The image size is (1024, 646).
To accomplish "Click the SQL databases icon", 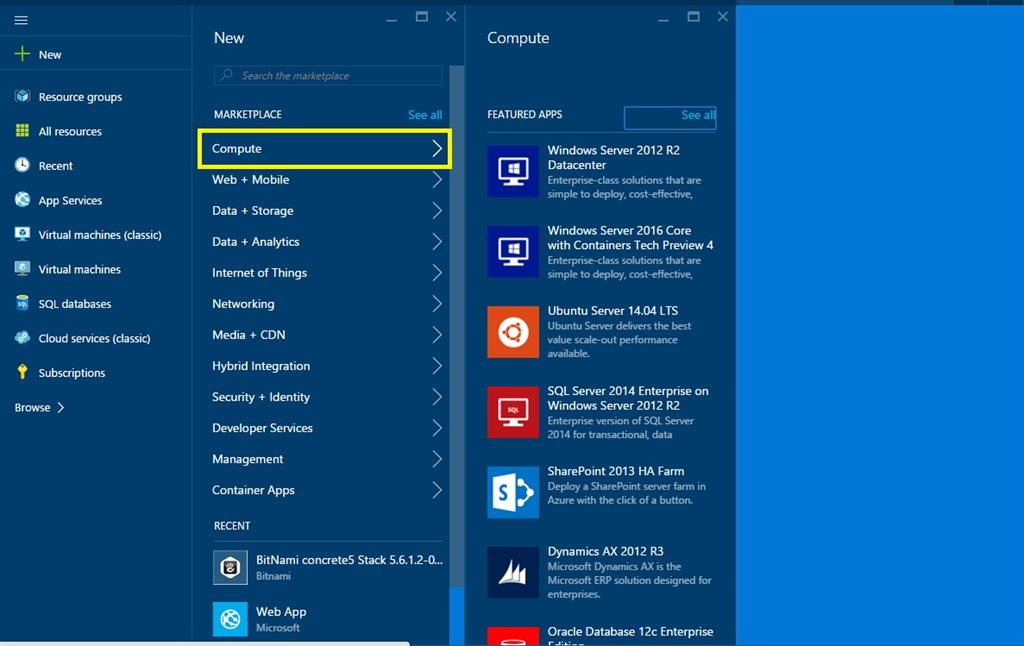I will click(x=22, y=303).
